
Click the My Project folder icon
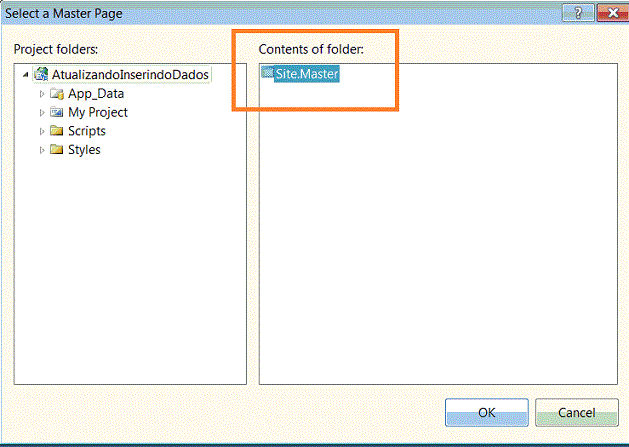[x=57, y=112]
